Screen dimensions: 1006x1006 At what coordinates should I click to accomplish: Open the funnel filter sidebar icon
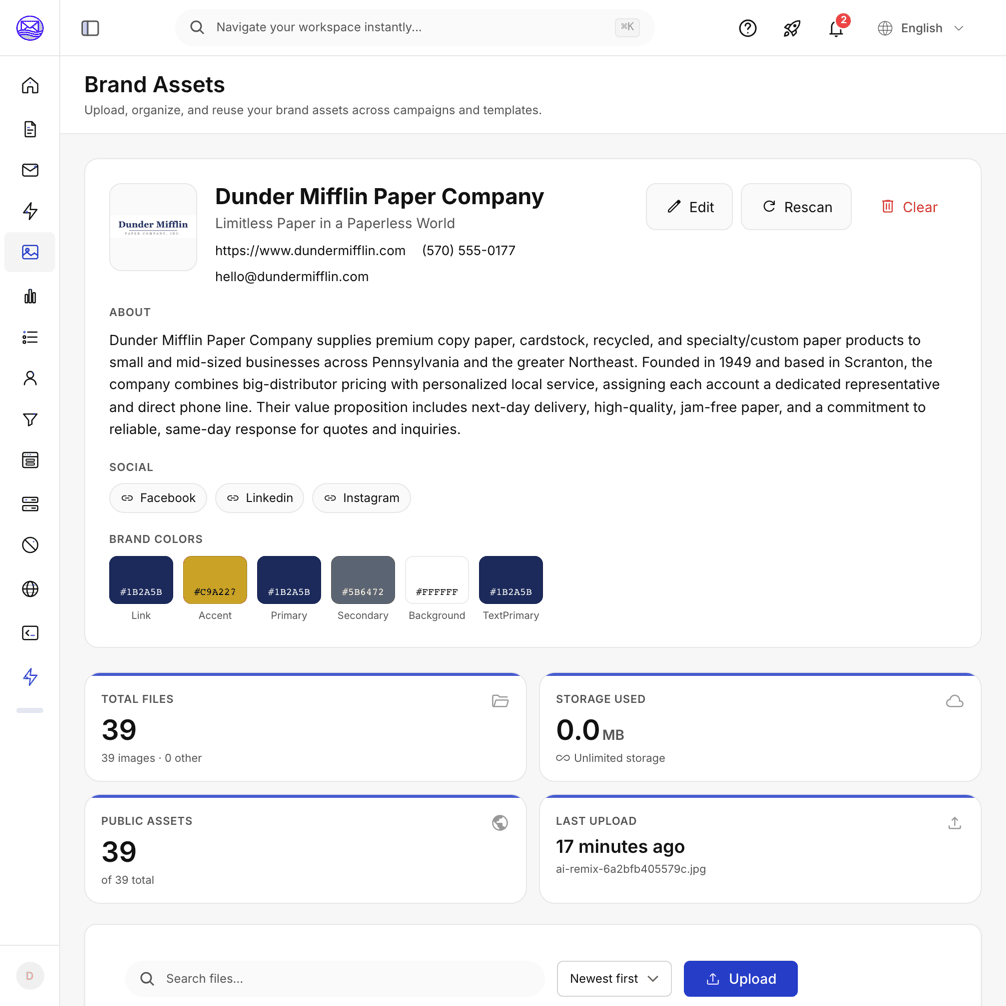point(30,420)
